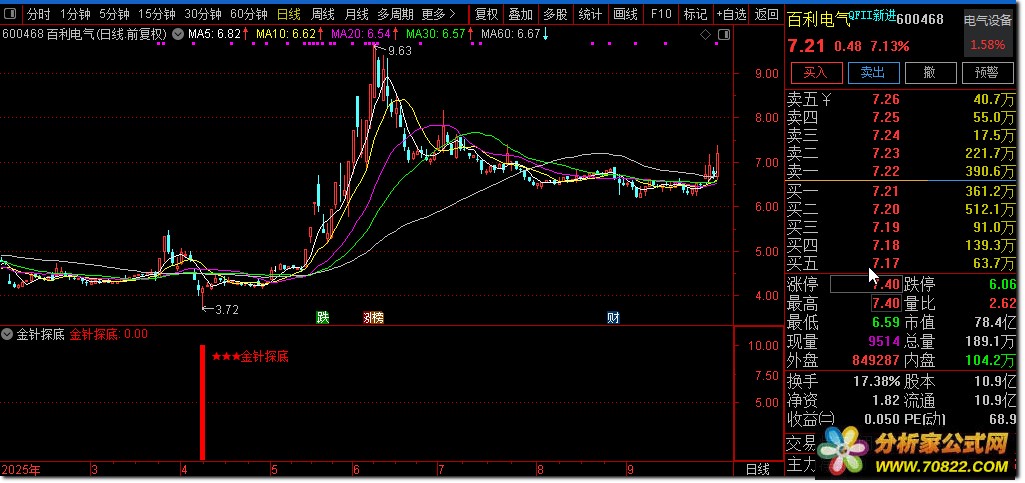1025x483 pixels.
Task: Click the QFII新进 tag
Action: point(871,16)
